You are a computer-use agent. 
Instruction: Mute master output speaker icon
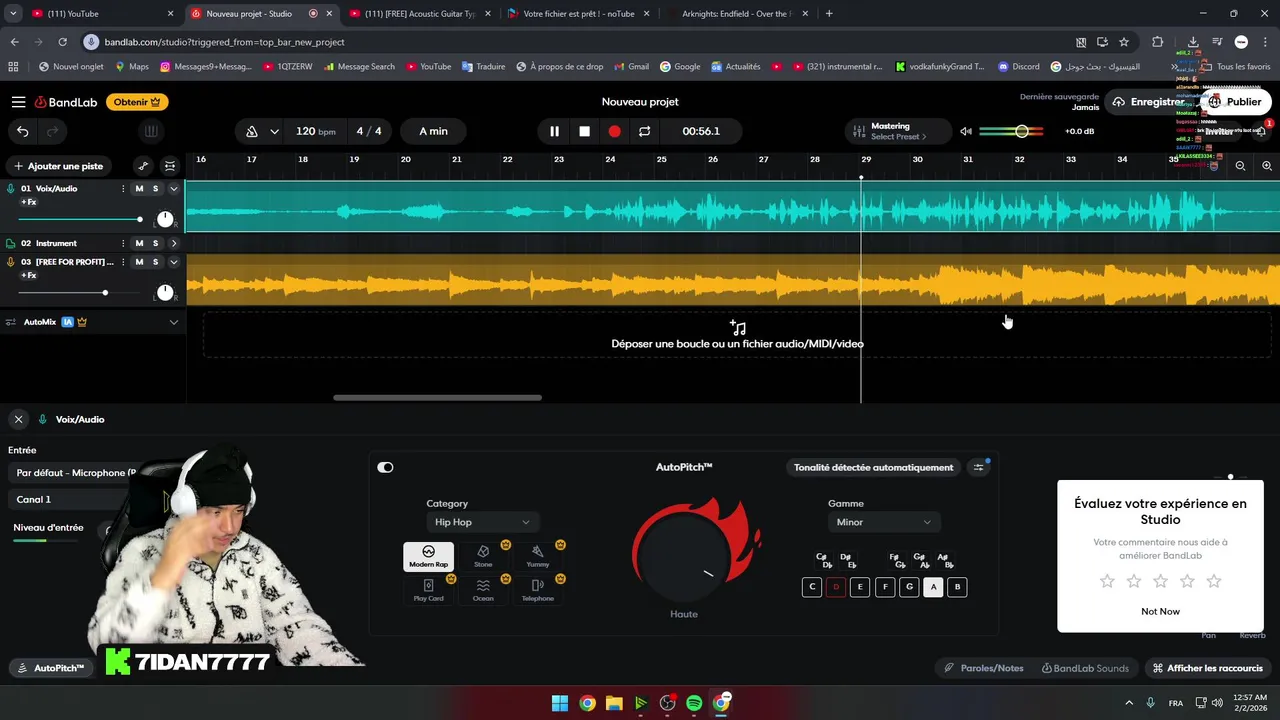[966, 131]
